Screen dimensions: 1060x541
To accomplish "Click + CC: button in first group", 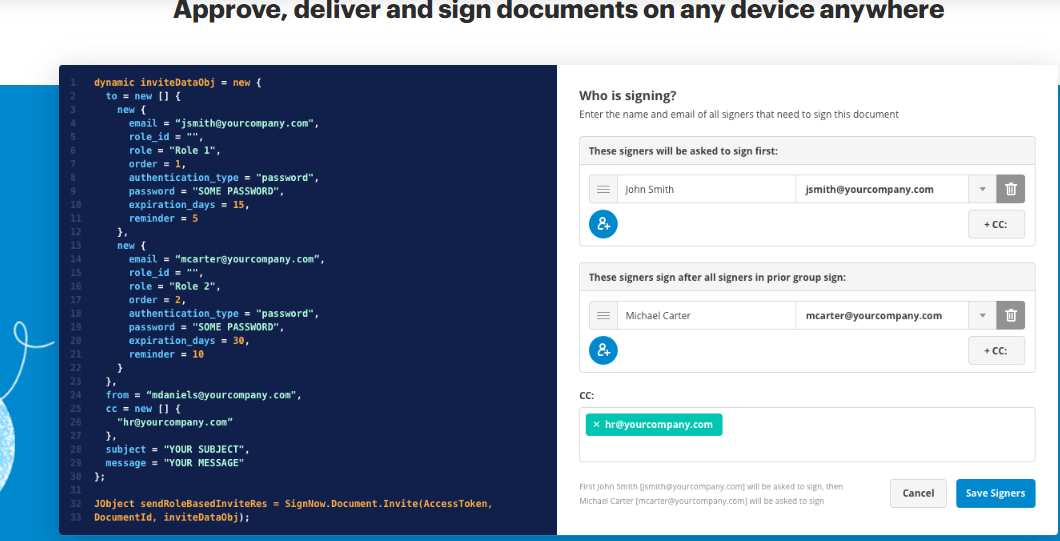I will point(996,225).
